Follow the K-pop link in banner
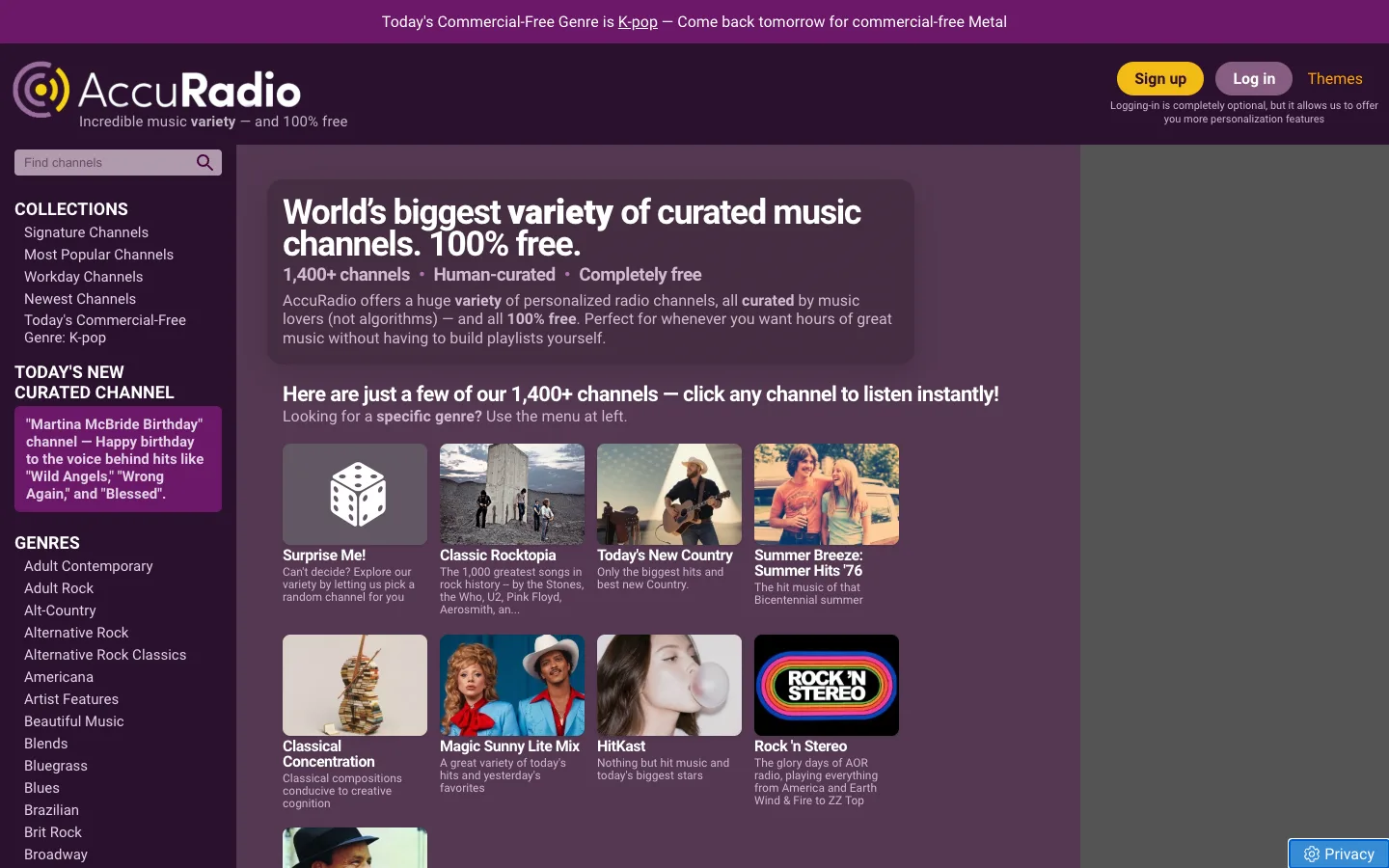 (x=638, y=21)
